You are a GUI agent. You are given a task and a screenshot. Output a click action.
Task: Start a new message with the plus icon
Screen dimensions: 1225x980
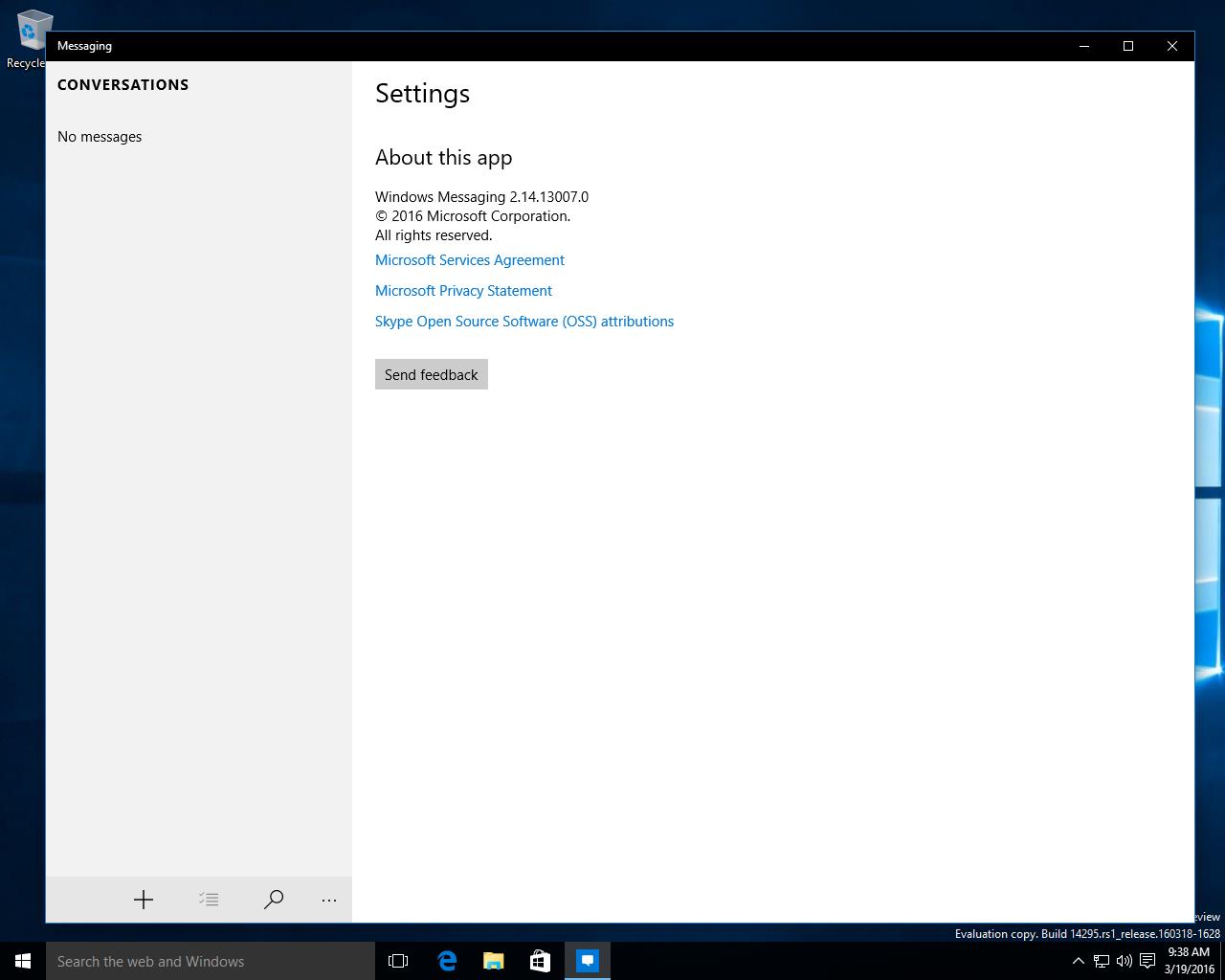coord(144,900)
